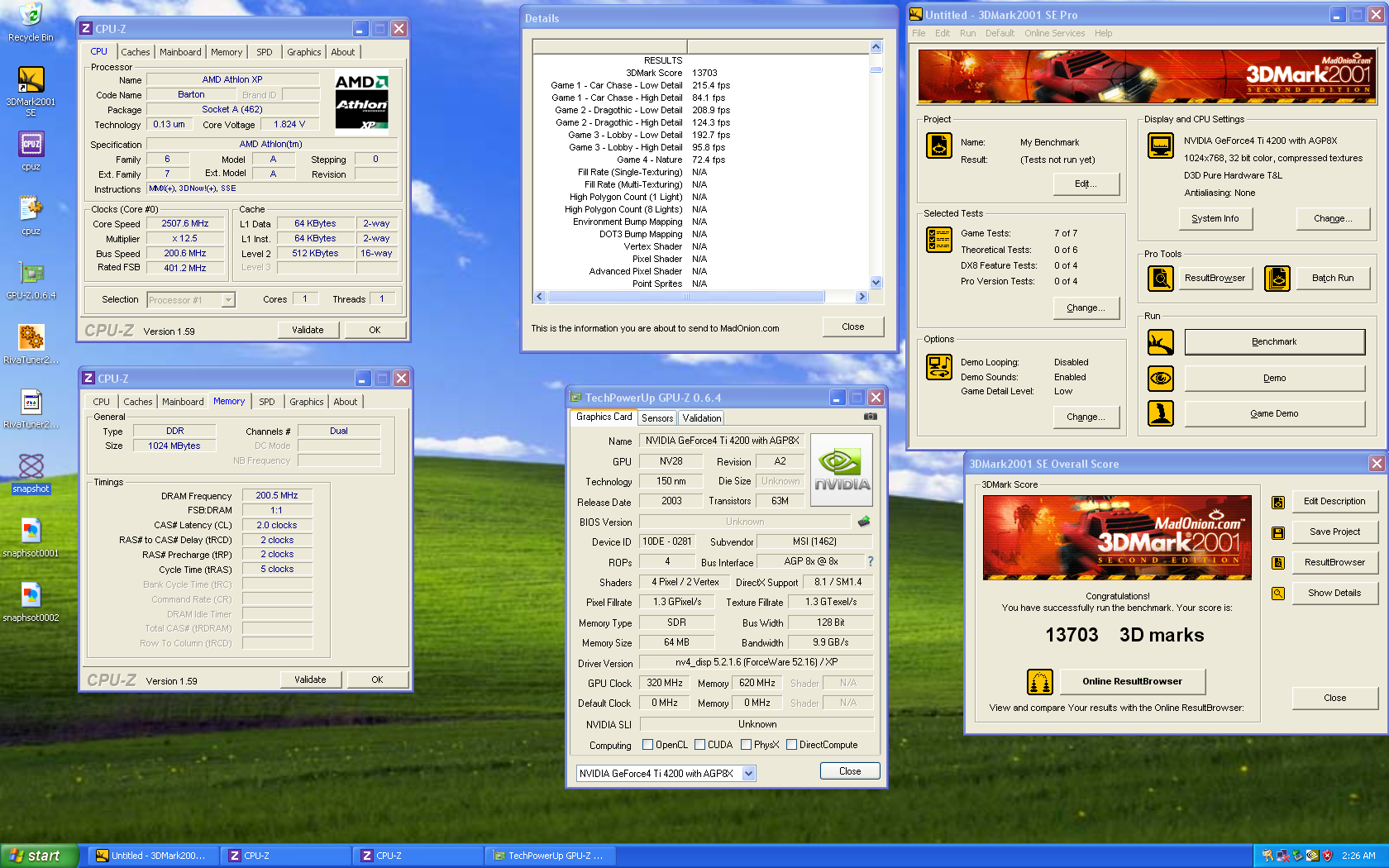Enable the DirectCompute checkbox in GPU-Z

pos(791,745)
